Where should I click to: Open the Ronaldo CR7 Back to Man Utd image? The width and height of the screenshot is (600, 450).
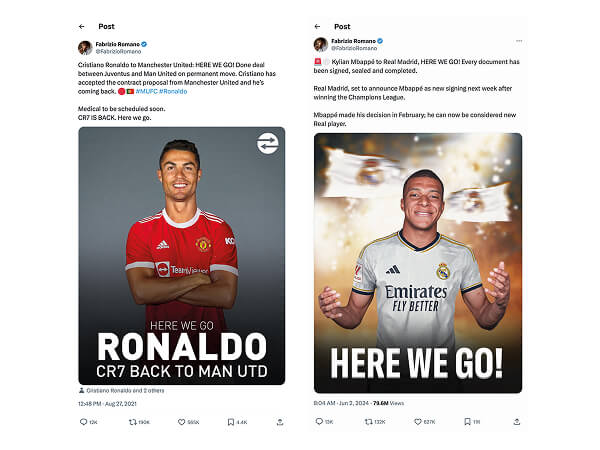pyautogui.click(x=182, y=256)
